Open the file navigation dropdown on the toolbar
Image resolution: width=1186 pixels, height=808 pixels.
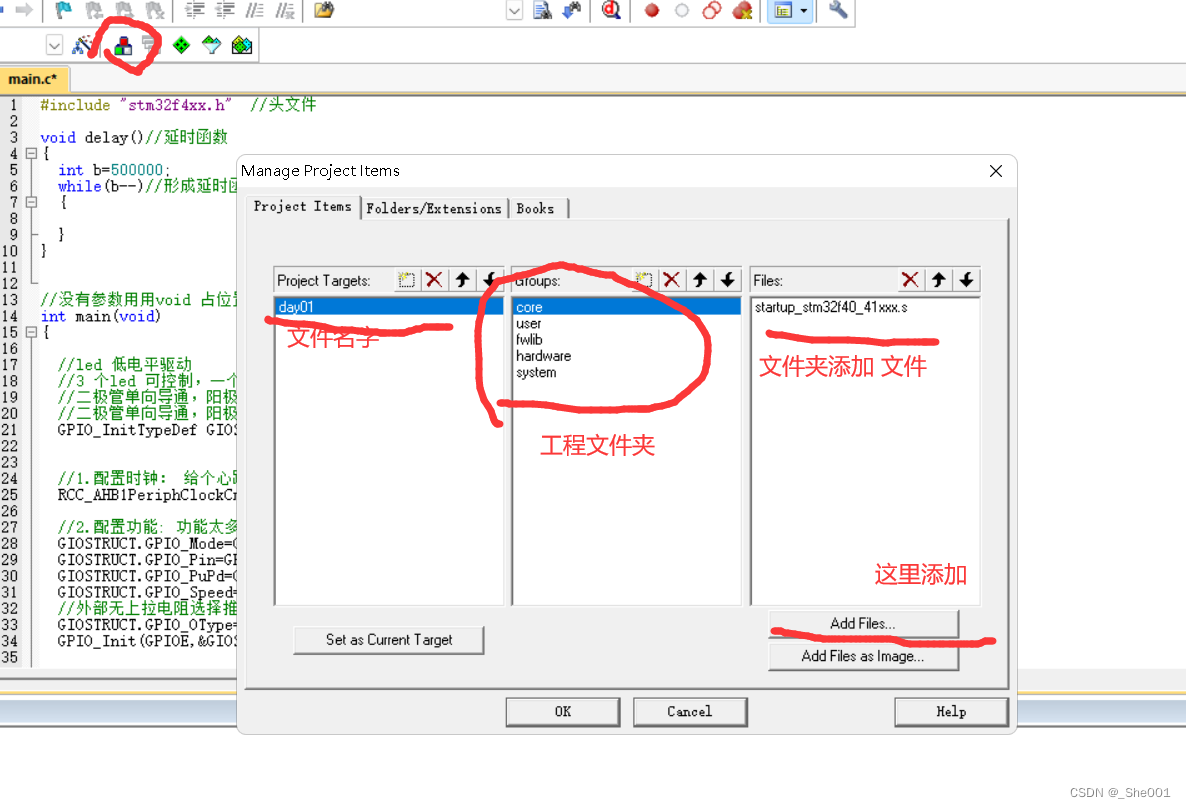[513, 11]
